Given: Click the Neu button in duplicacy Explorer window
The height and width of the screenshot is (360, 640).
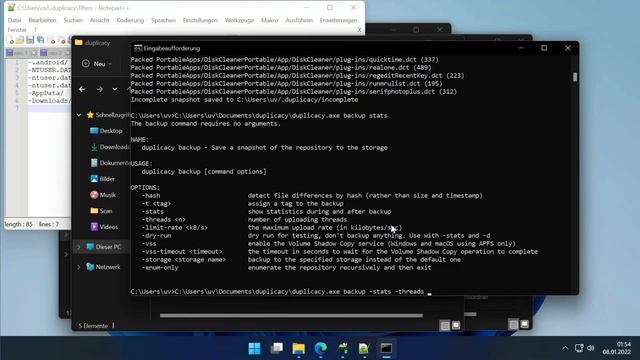Looking at the screenshot, I should [96, 64].
